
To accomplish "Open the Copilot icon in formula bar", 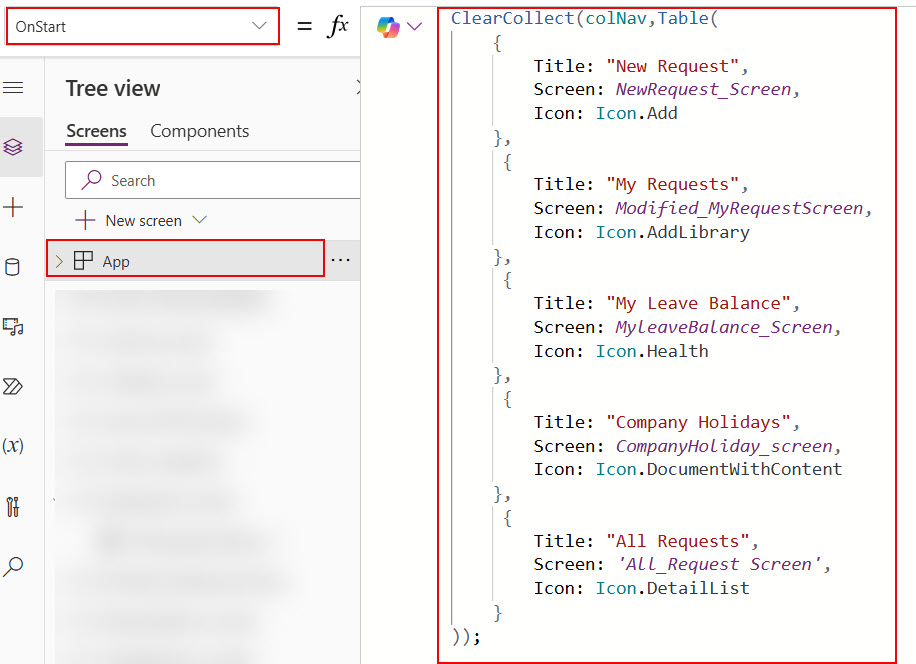I will point(388,27).
